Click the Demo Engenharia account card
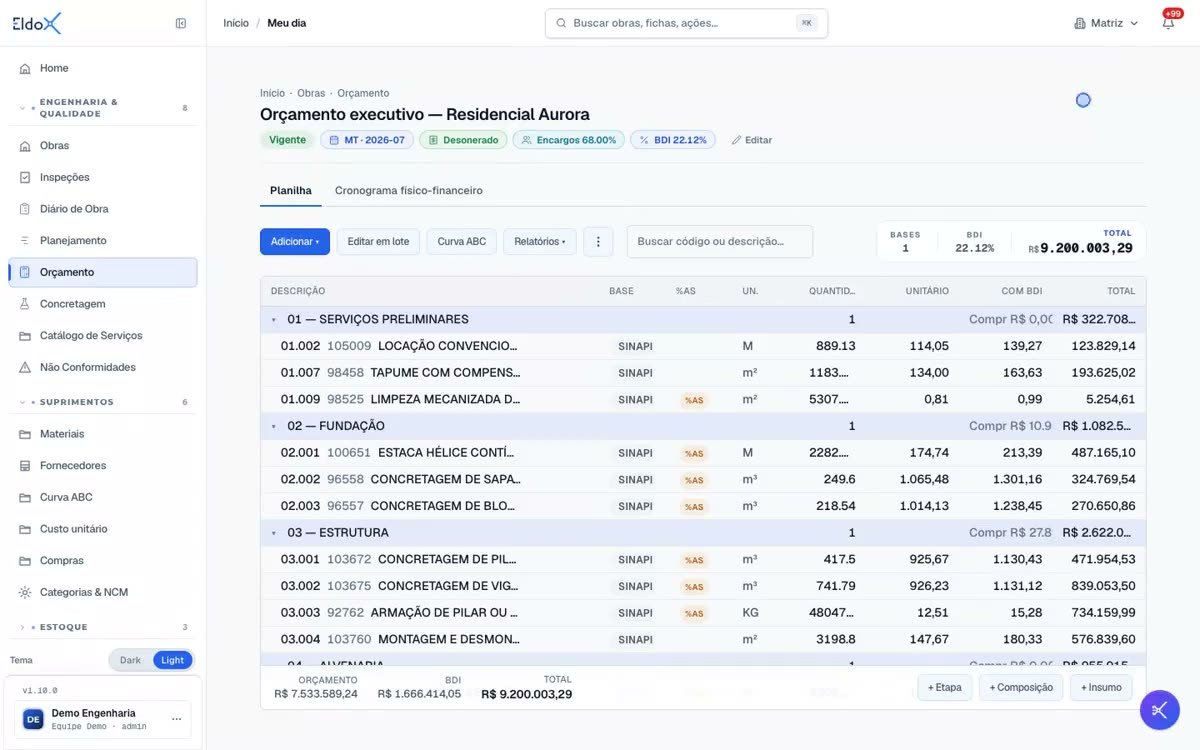 104,719
